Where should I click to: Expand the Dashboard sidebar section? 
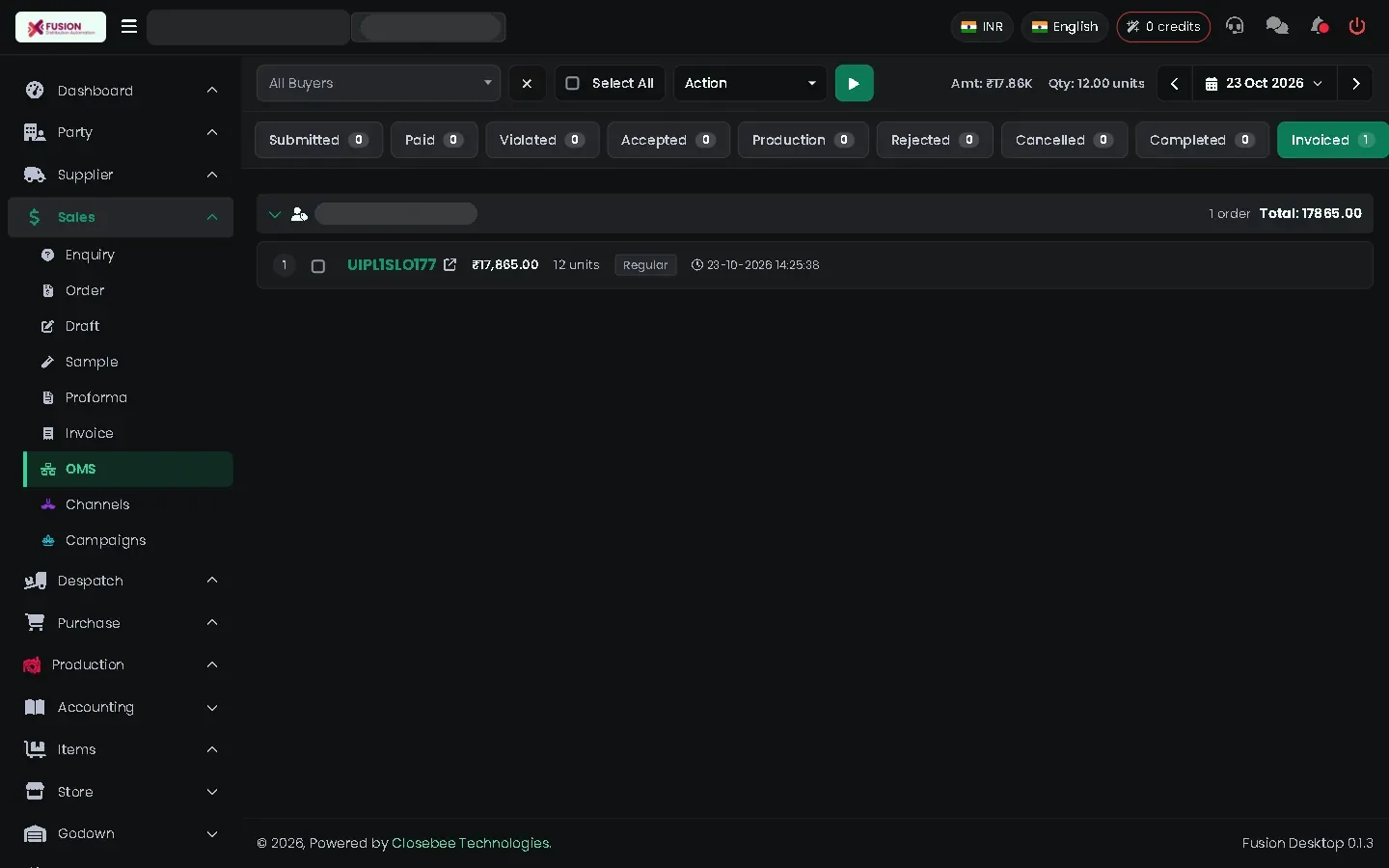pyautogui.click(x=121, y=90)
